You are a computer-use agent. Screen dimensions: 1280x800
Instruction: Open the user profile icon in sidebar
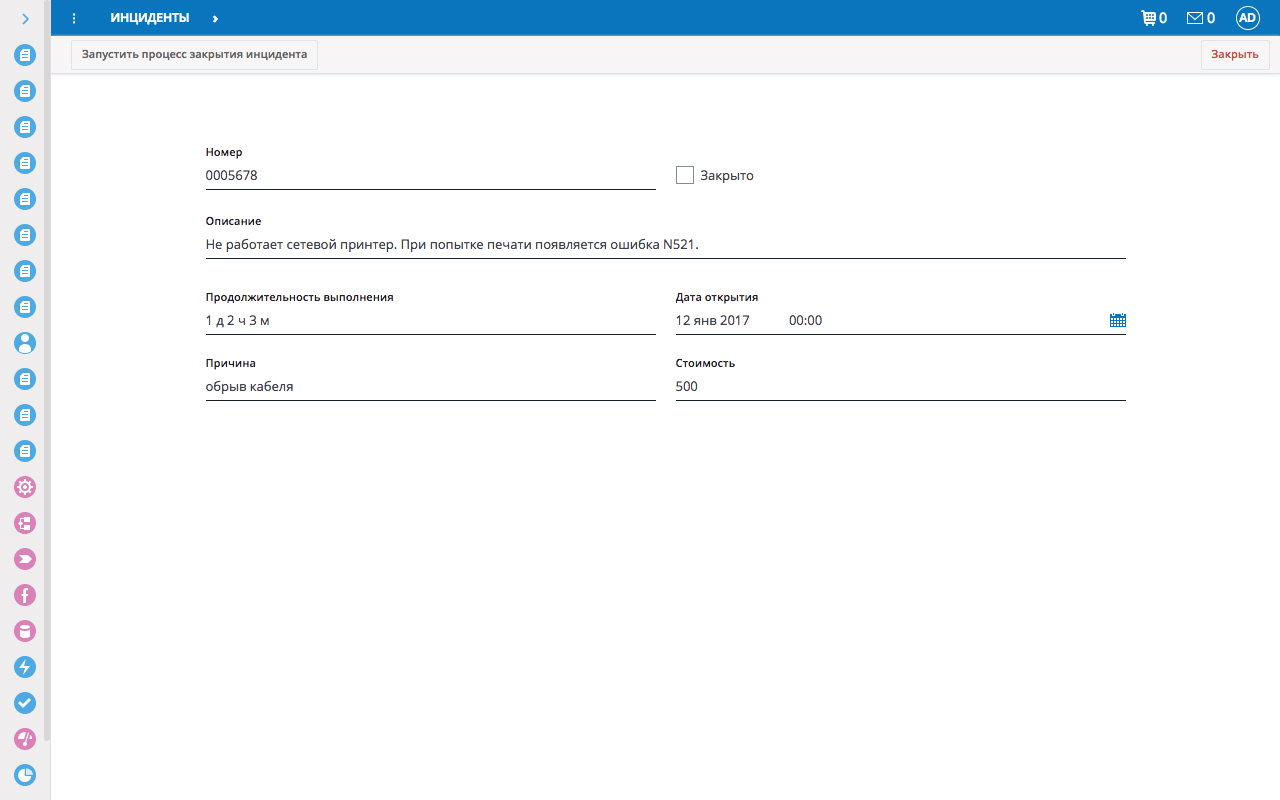pos(25,343)
